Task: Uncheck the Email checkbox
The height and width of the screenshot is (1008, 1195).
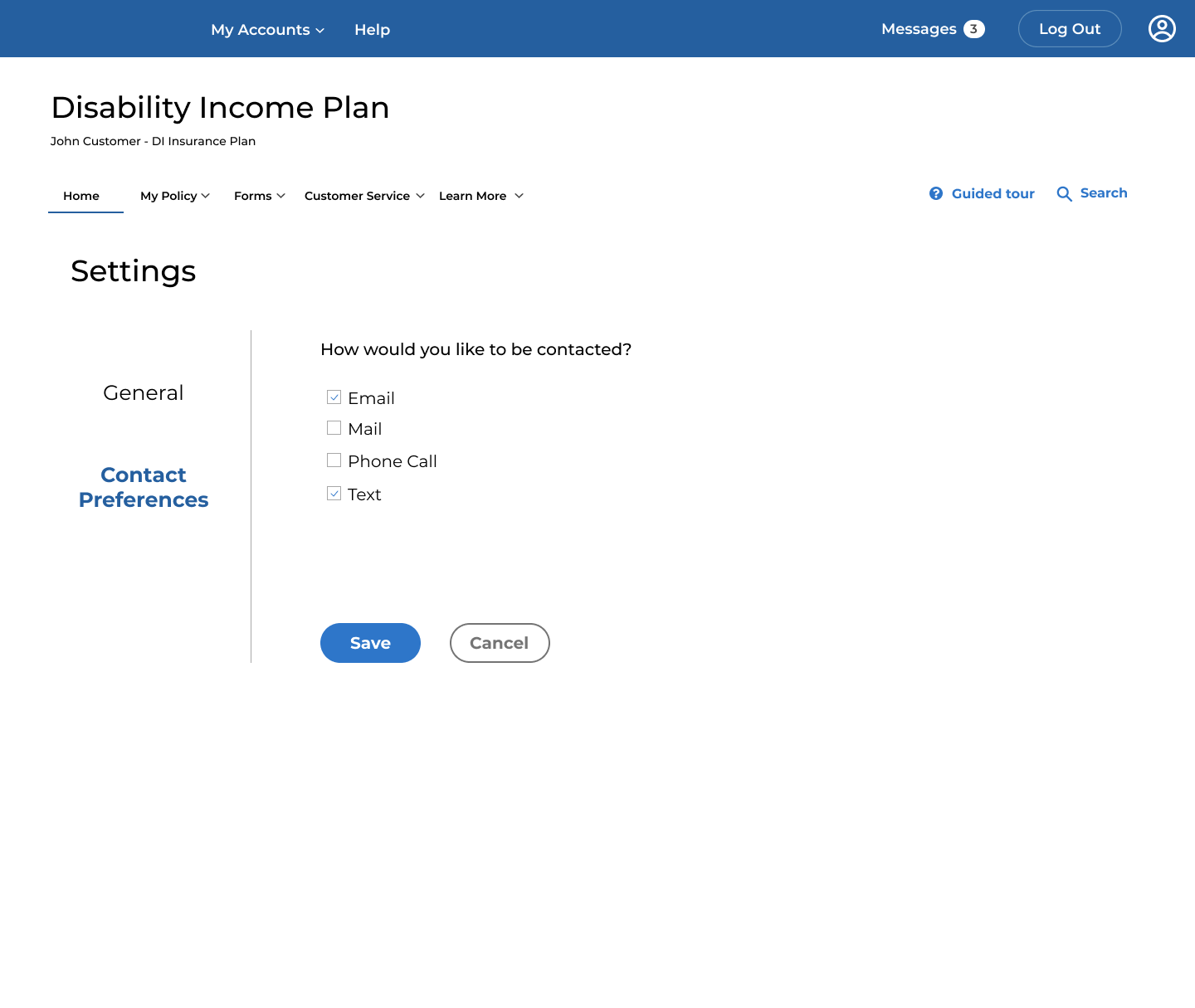Action: tap(334, 397)
